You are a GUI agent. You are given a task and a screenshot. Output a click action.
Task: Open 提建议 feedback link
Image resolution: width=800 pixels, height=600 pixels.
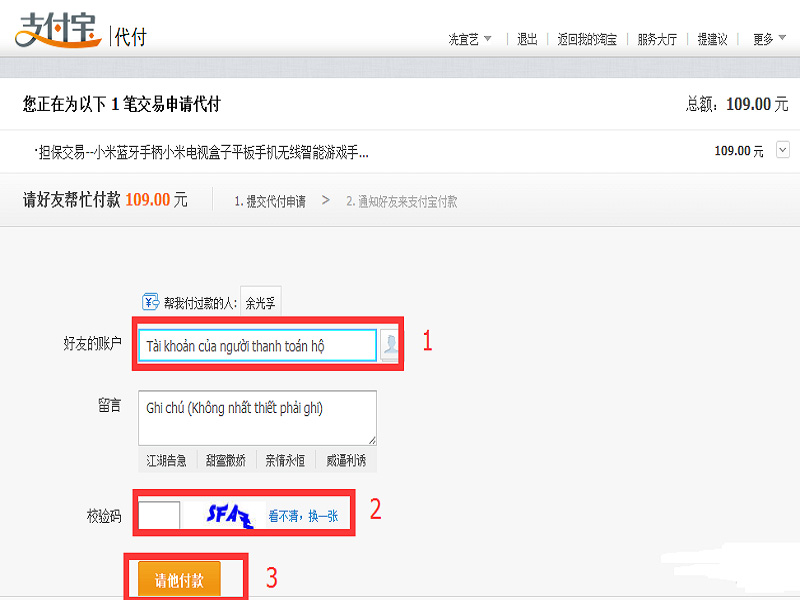712,39
